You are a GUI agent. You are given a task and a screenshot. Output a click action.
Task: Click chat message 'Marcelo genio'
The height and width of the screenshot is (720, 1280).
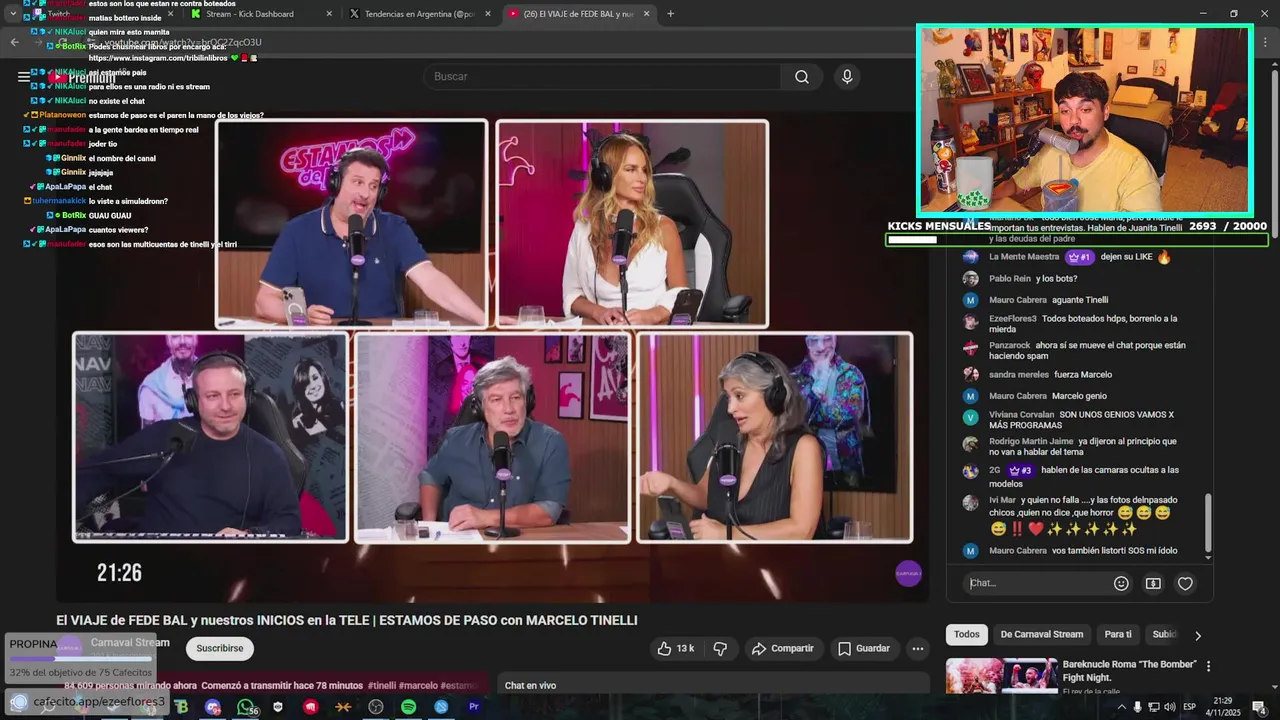pos(1079,396)
